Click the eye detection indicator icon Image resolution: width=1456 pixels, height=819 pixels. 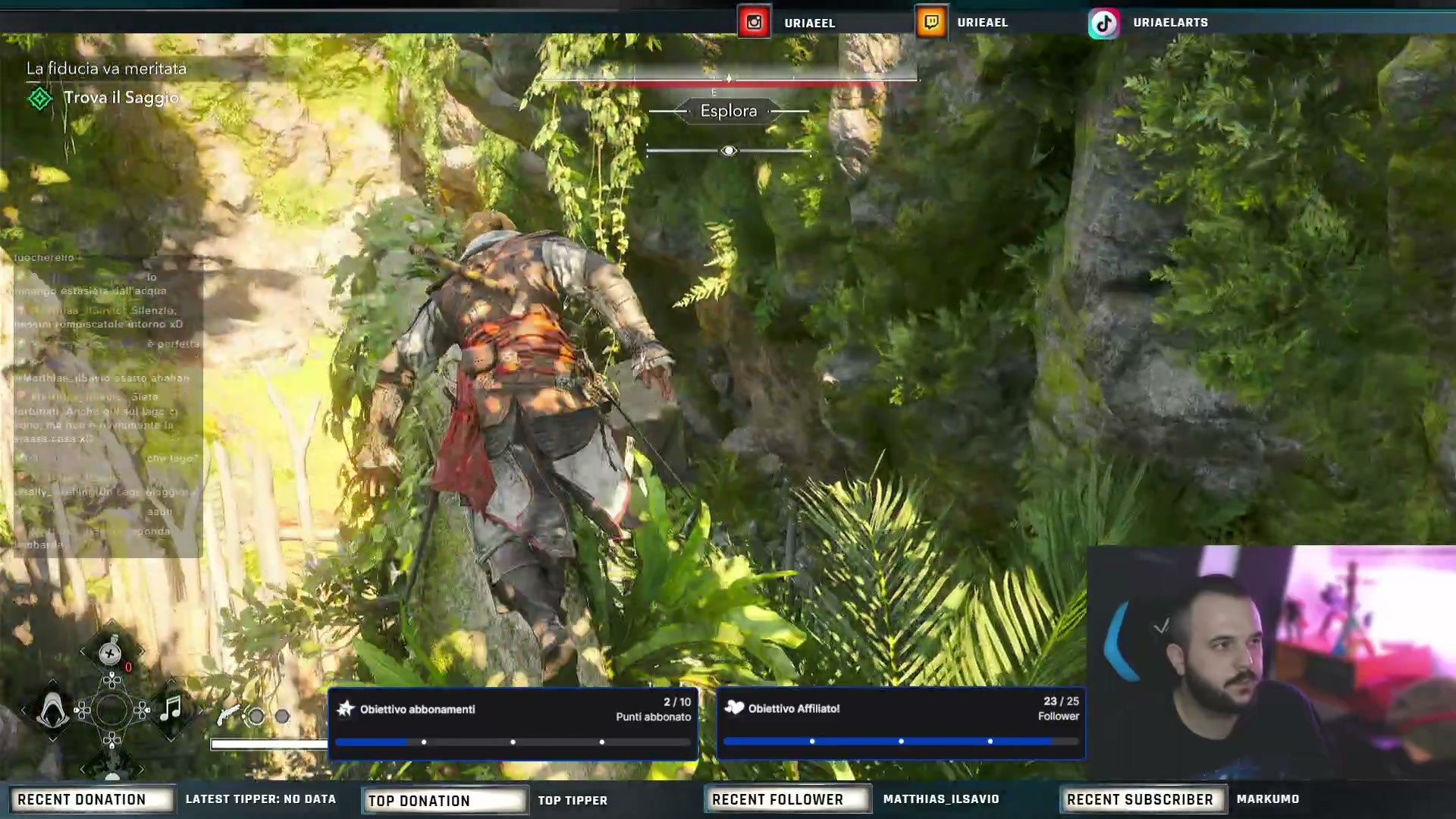tap(729, 151)
